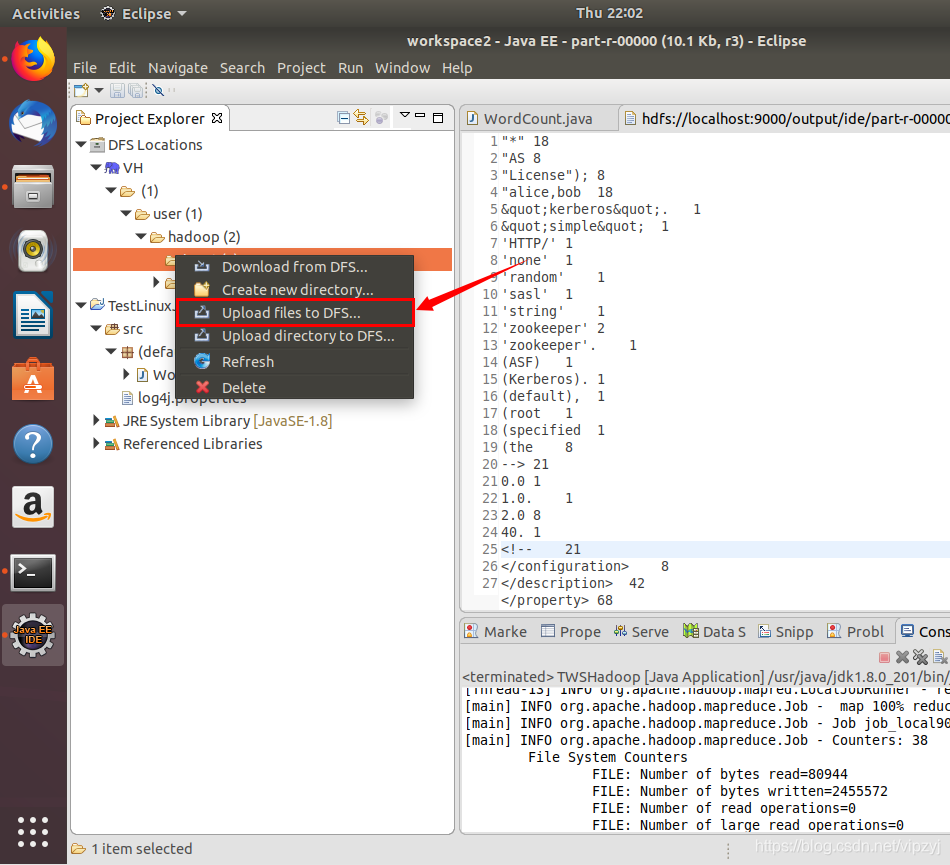
Task: Click the Save All toolbar icon
Action: pyautogui.click(x=136, y=91)
